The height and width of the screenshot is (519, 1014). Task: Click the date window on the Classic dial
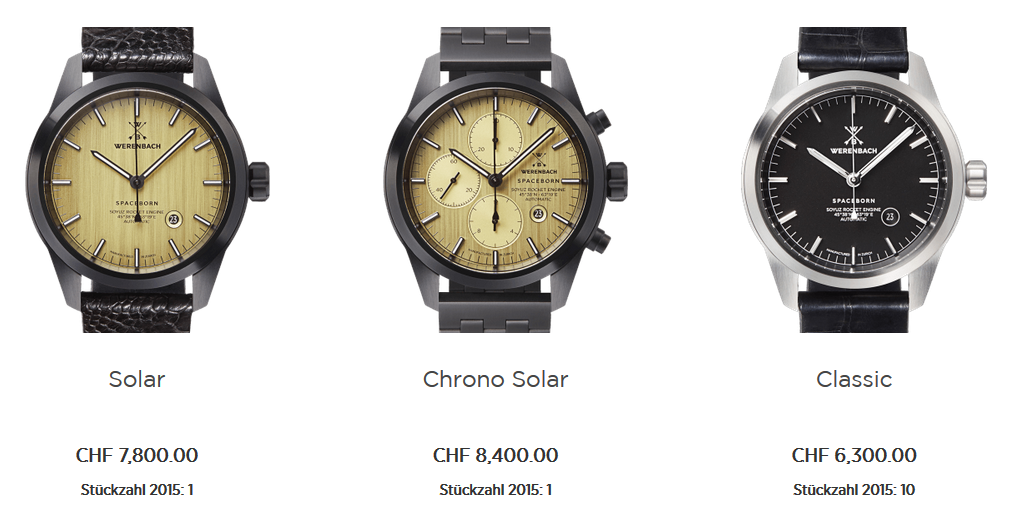[890, 217]
